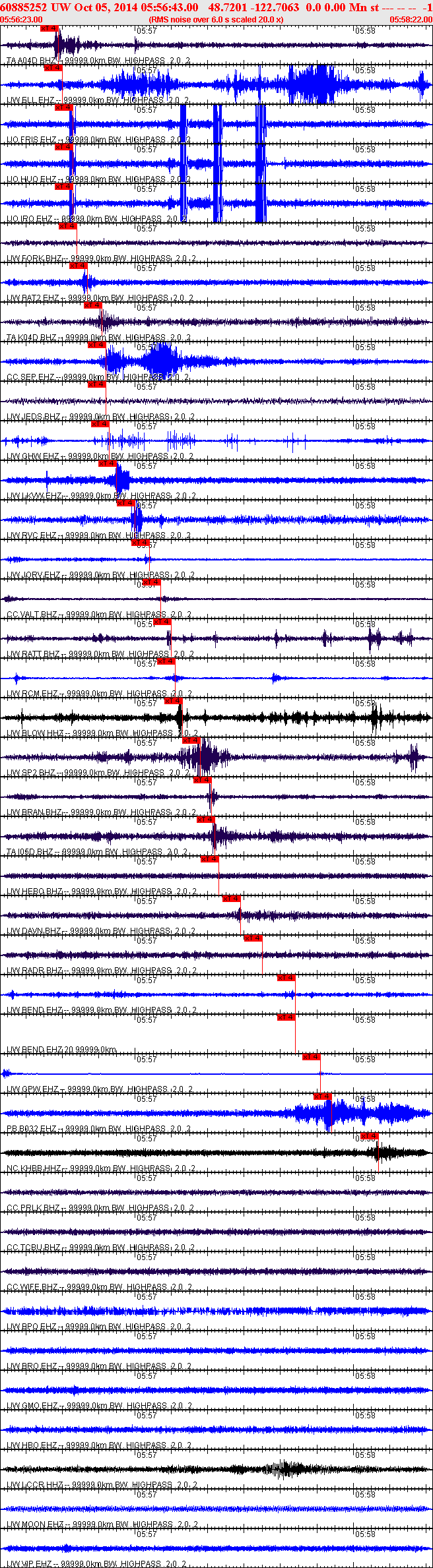
Task: Select the 'CC VALT BHZ' station label
Action: point(32,615)
